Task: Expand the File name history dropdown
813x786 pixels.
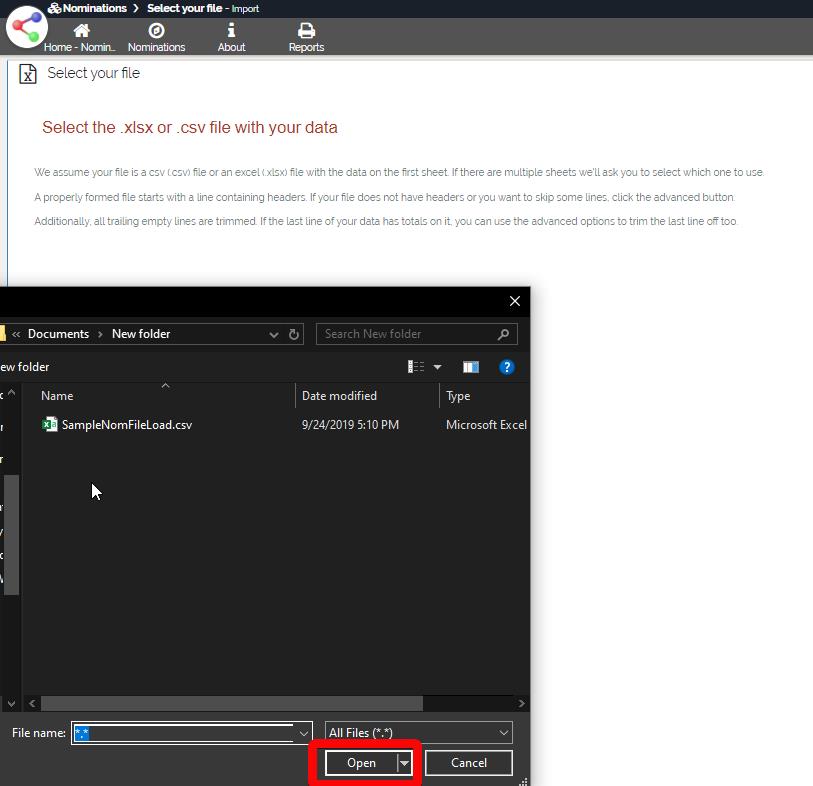Action: point(304,733)
